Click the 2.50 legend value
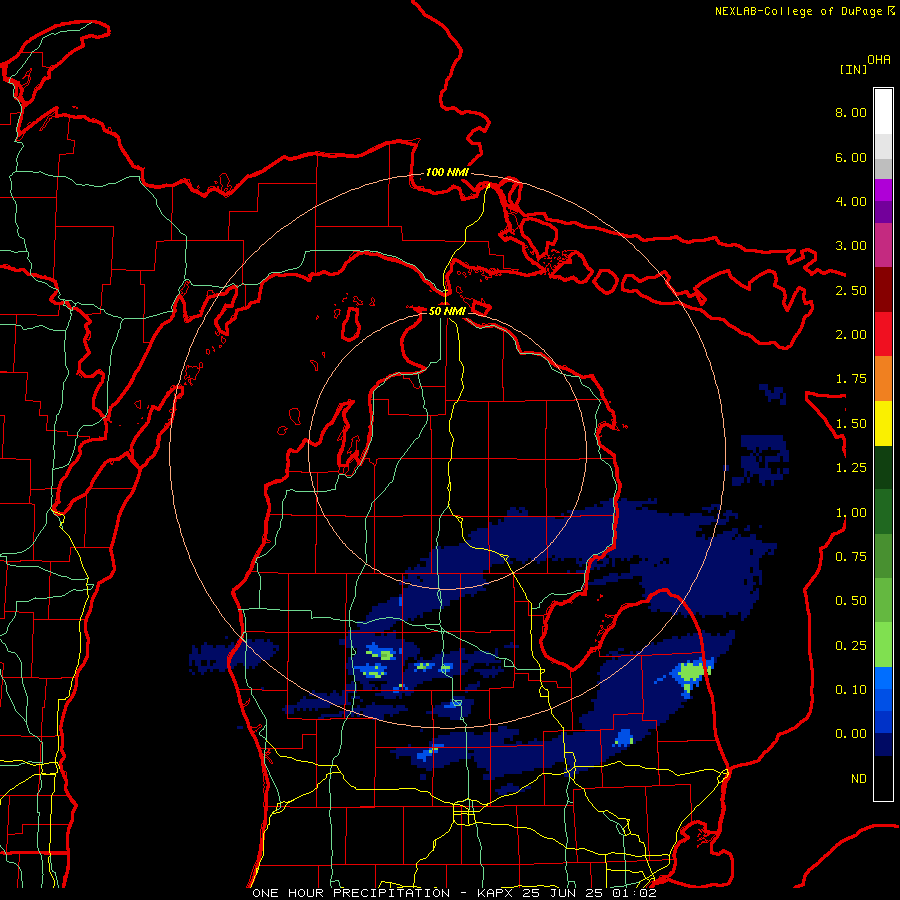 tap(851, 290)
